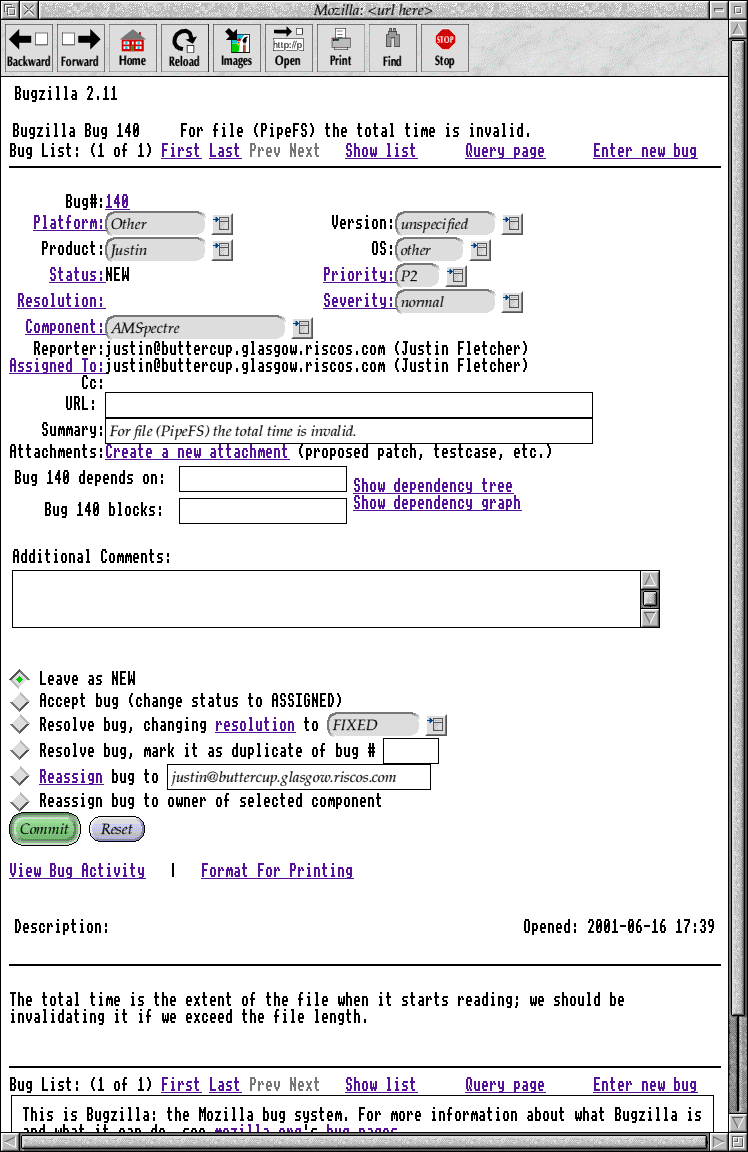Image resolution: width=748 pixels, height=1152 pixels.
Task: Print the page using Print icon
Action: pos(340,48)
